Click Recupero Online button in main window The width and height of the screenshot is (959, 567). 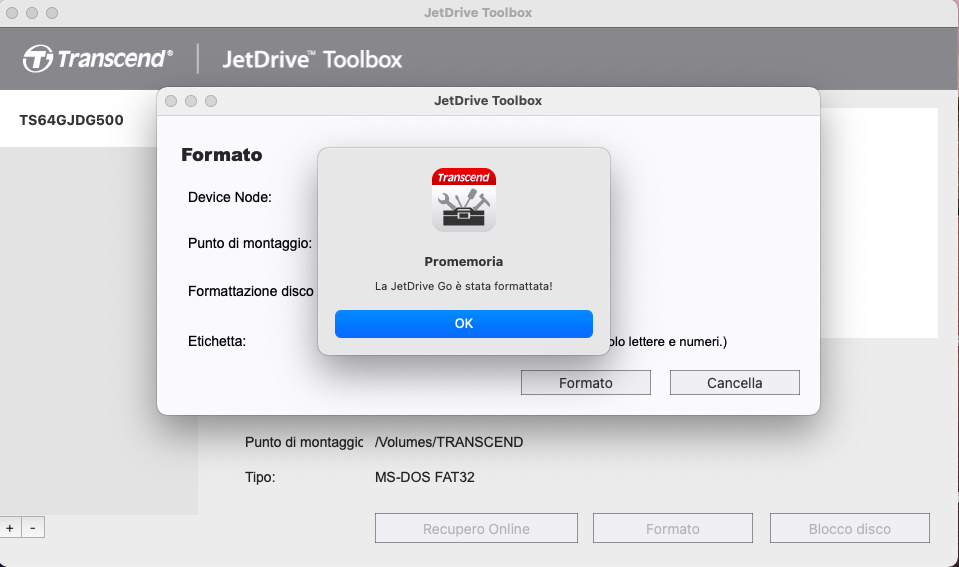[476, 528]
